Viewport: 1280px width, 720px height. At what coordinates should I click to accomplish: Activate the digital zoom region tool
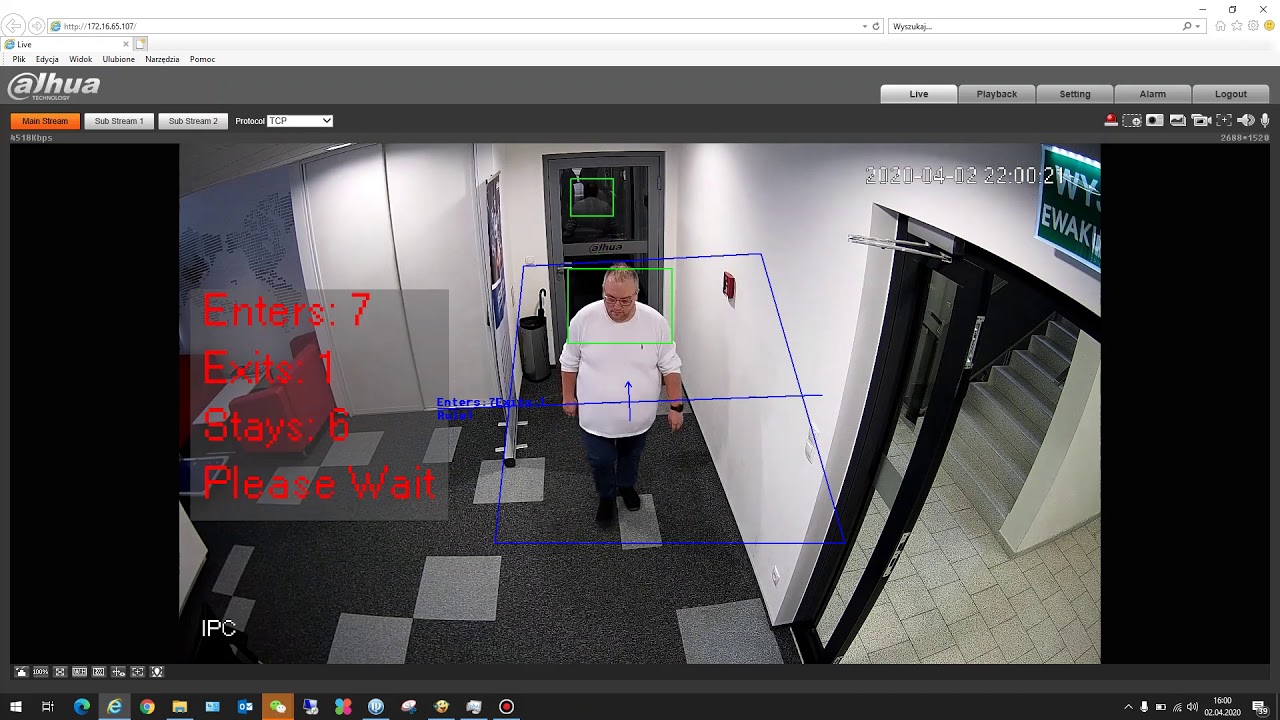coord(1132,121)
